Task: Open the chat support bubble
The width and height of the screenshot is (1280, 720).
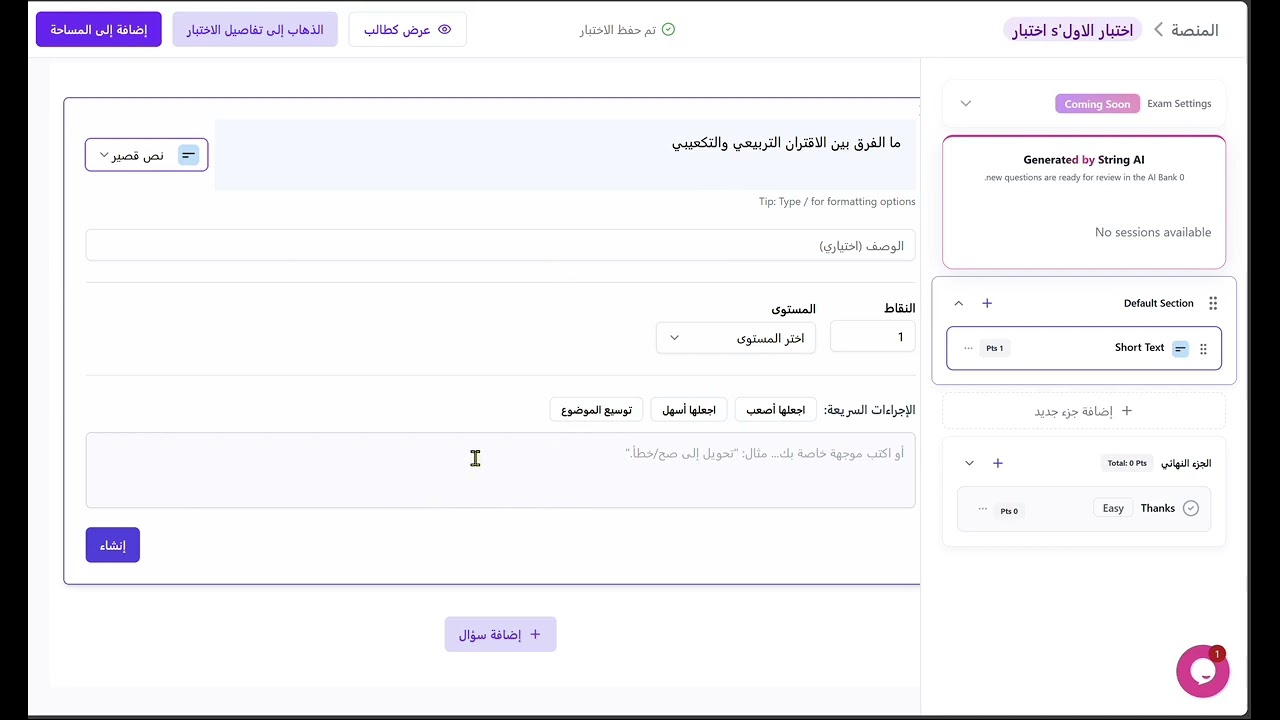Action: [1202, 671]
